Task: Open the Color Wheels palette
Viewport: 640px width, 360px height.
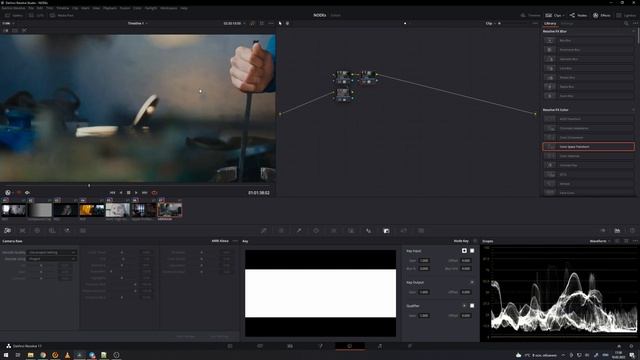Action: pos(37,231)
